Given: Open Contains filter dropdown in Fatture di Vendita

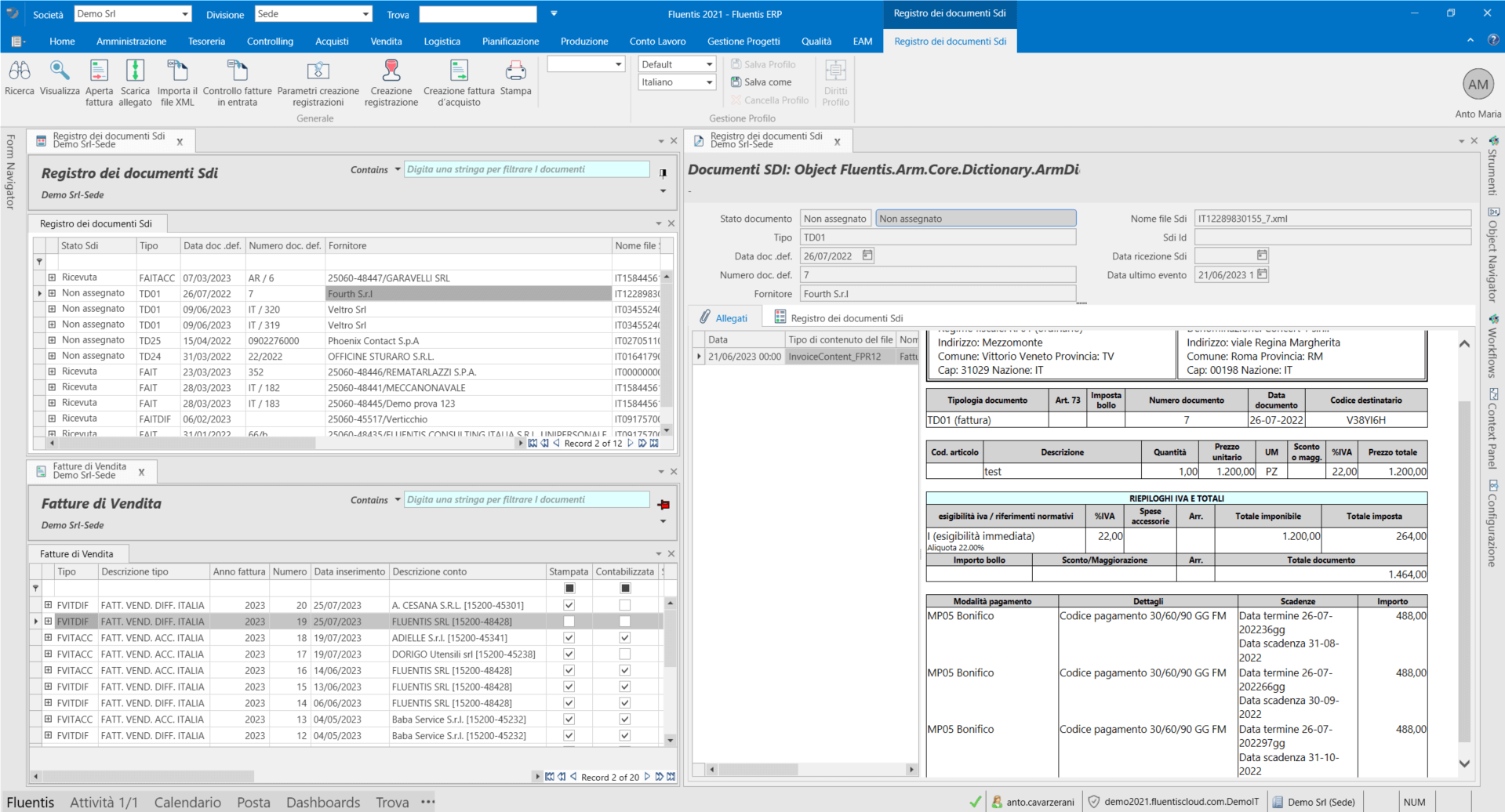Looking at the screenshot, I should (x=398, y=499).
